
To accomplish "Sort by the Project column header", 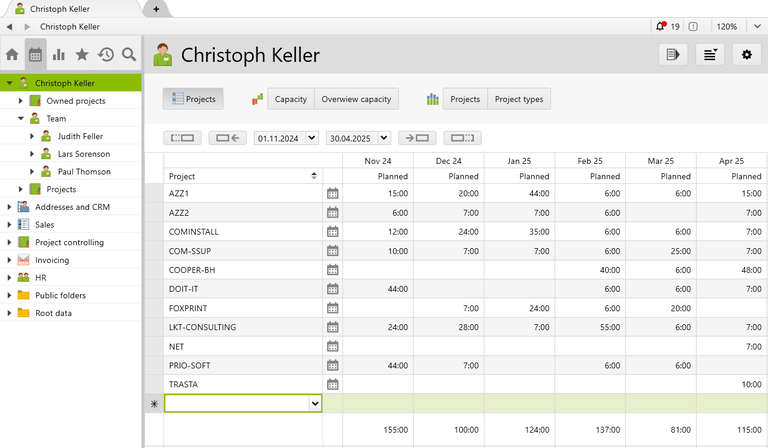I will point(243,176).
